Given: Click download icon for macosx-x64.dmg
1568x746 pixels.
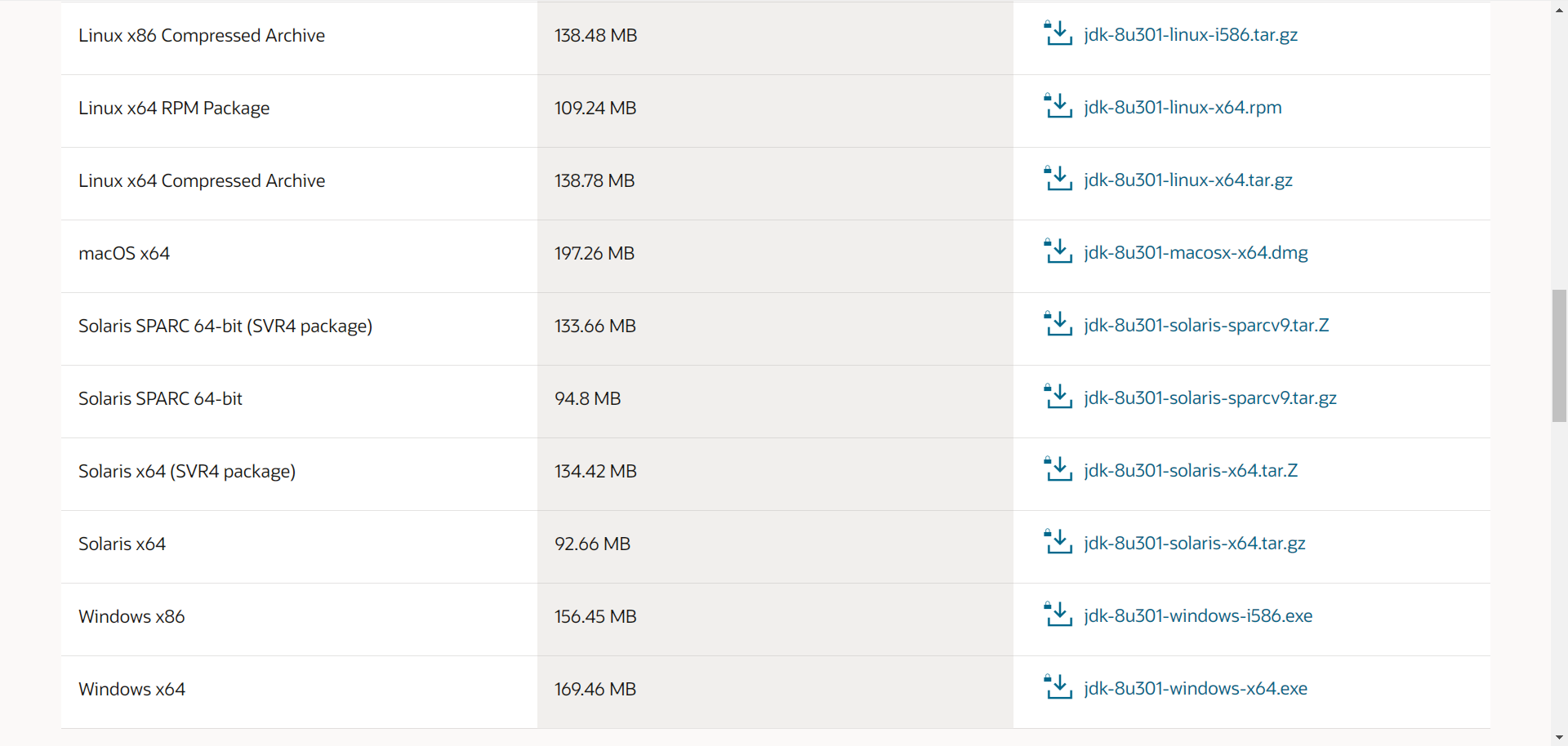Looking at the screenshot, I should click(x=1058, y=251).
